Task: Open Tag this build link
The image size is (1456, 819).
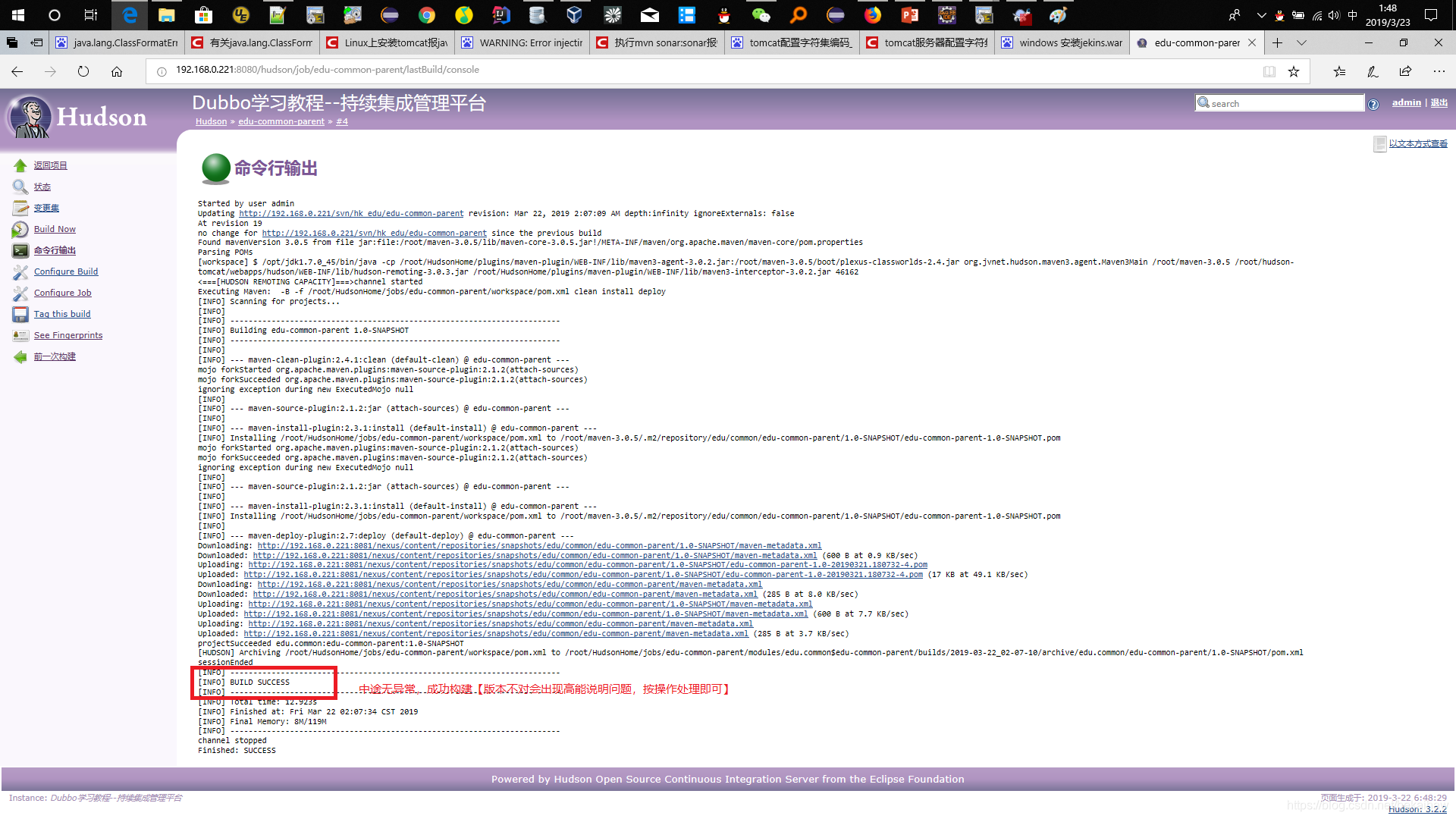Action: [62, 314]
